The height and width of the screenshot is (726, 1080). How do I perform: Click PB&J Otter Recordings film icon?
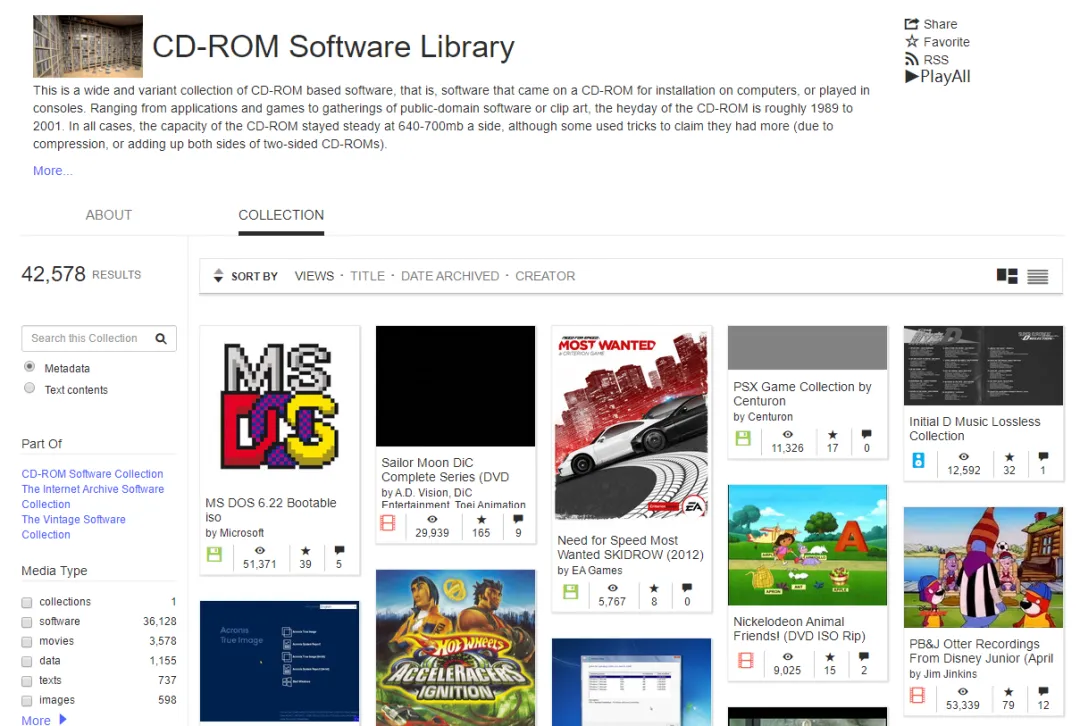(917, 695)
